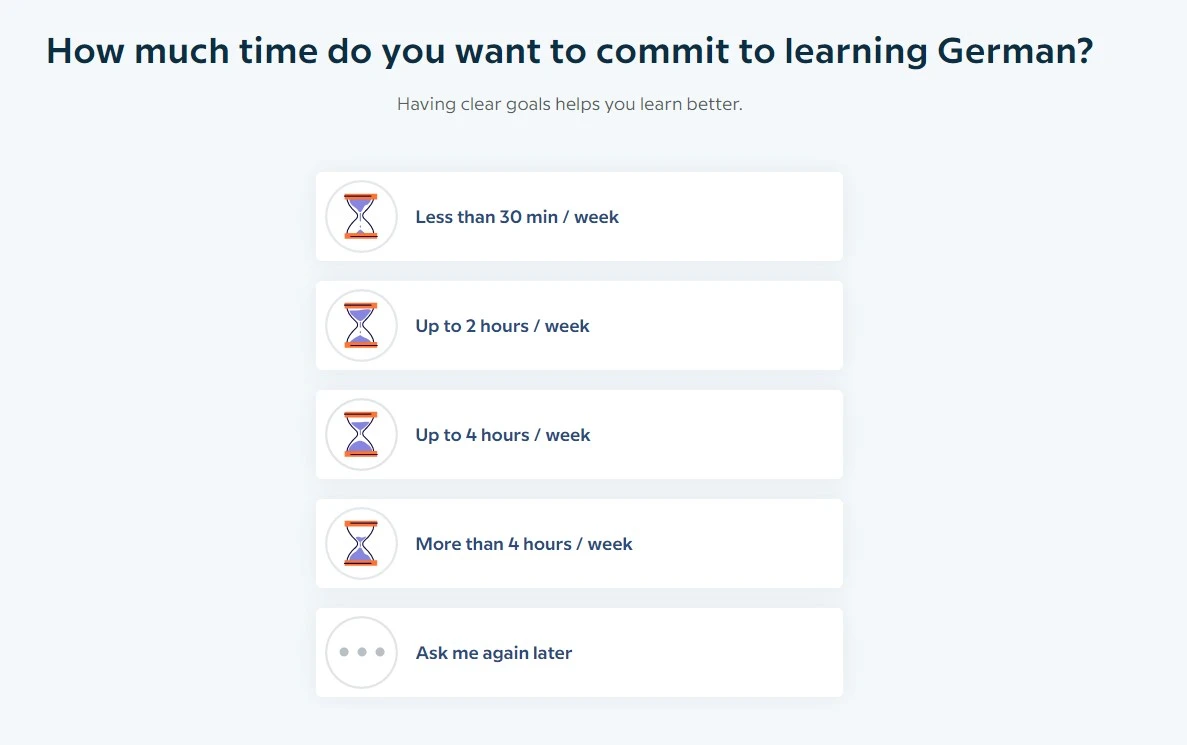Click the 'Ask me again later' text
Image resolution: width=1187 pixels, height=745 pixels.
(494, 653)
